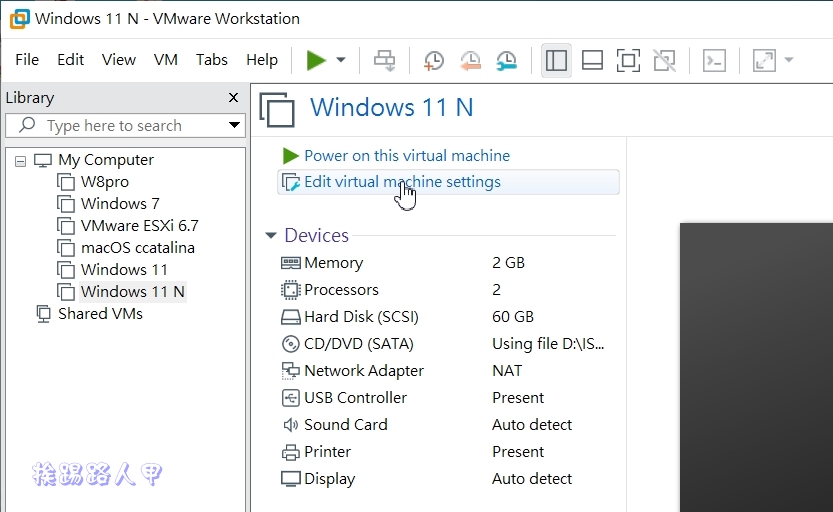Click the library search input field
Image resolution: width=833 pixels, height=512 pixels.
tap(125, 125)
